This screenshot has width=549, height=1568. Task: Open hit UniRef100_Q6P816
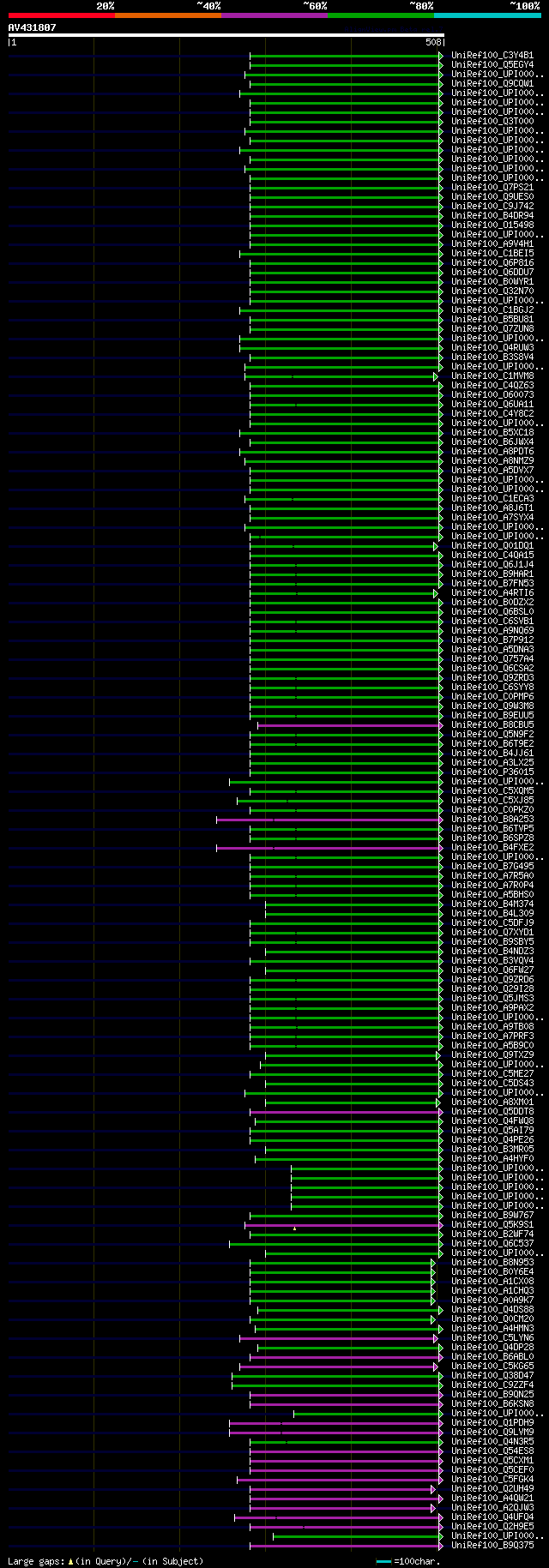(x=492, y=263)
